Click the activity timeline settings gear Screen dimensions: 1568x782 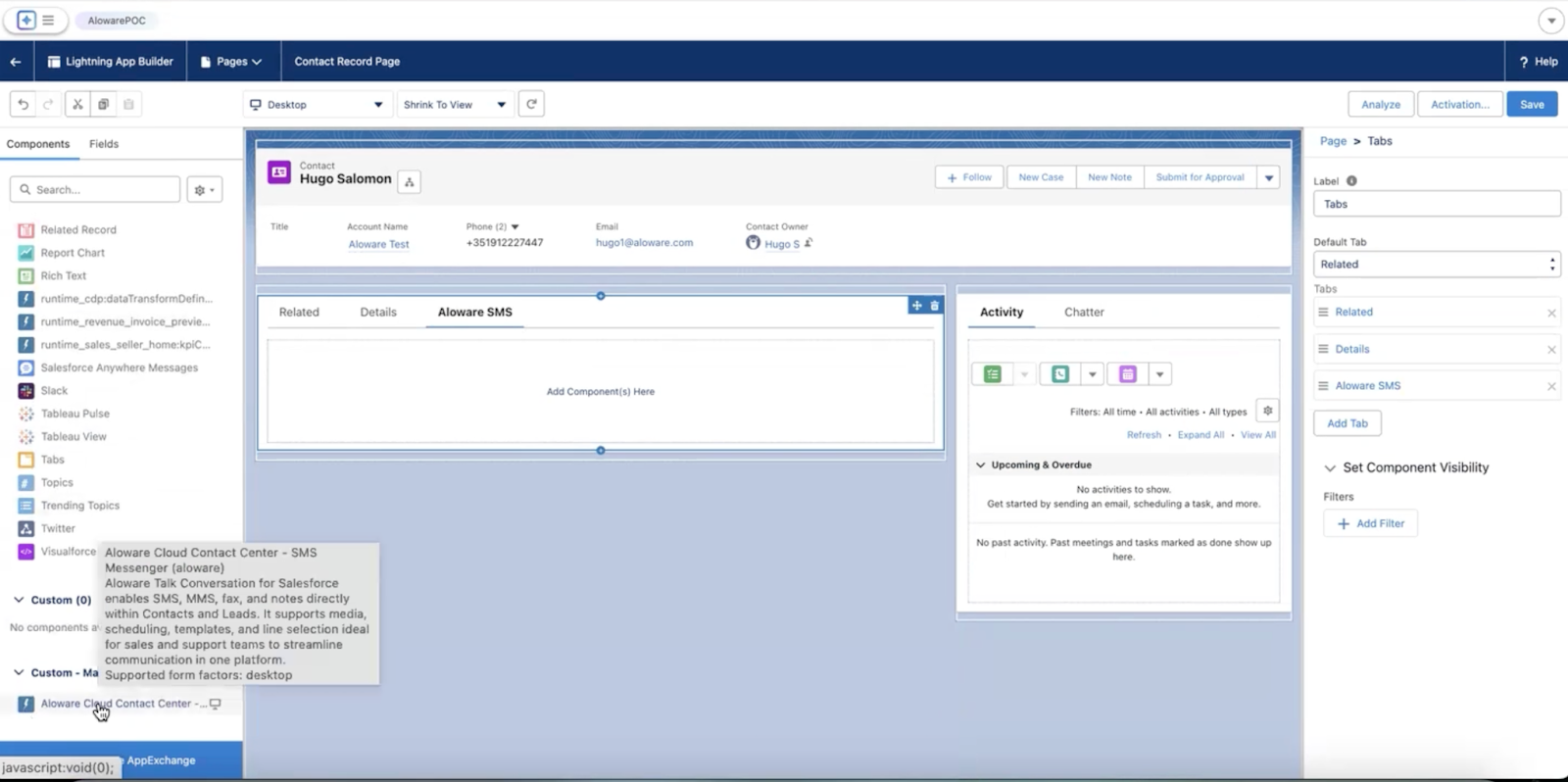[1267, 411]
